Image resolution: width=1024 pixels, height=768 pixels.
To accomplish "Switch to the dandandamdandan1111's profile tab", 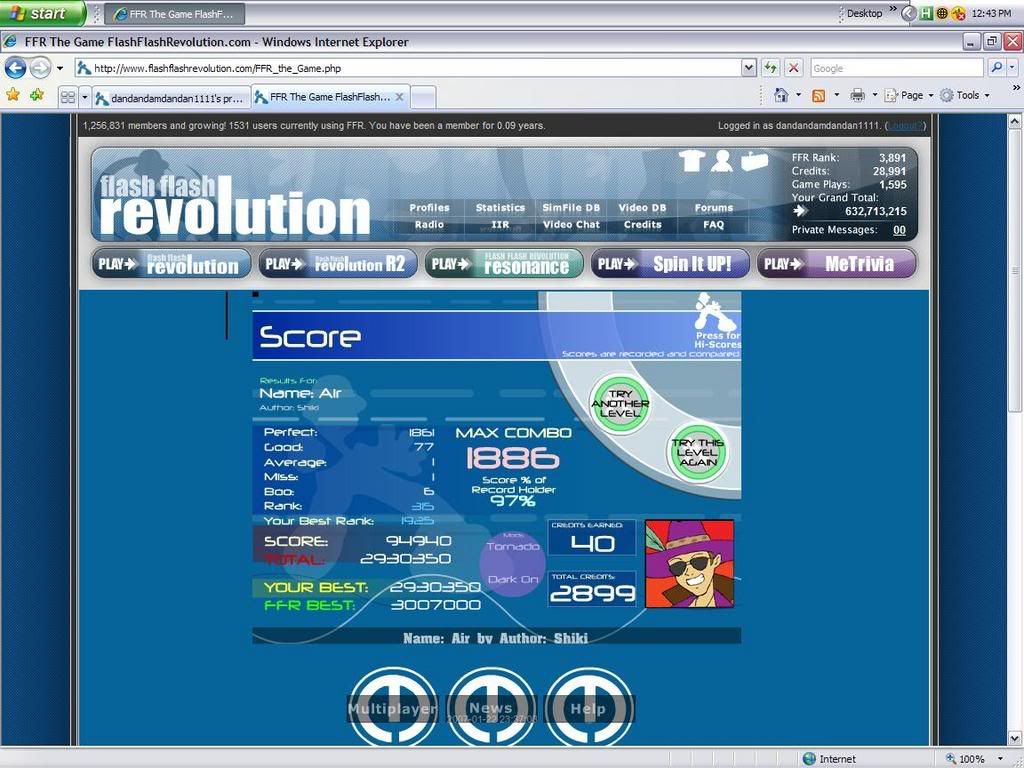I will pyautogui.click(x=169, y=97).
